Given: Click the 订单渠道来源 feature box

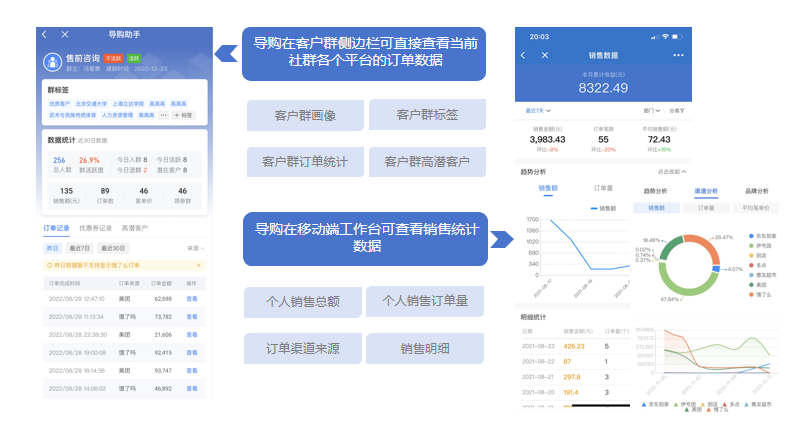Looking at the screenshot, I should click(303, 349).
